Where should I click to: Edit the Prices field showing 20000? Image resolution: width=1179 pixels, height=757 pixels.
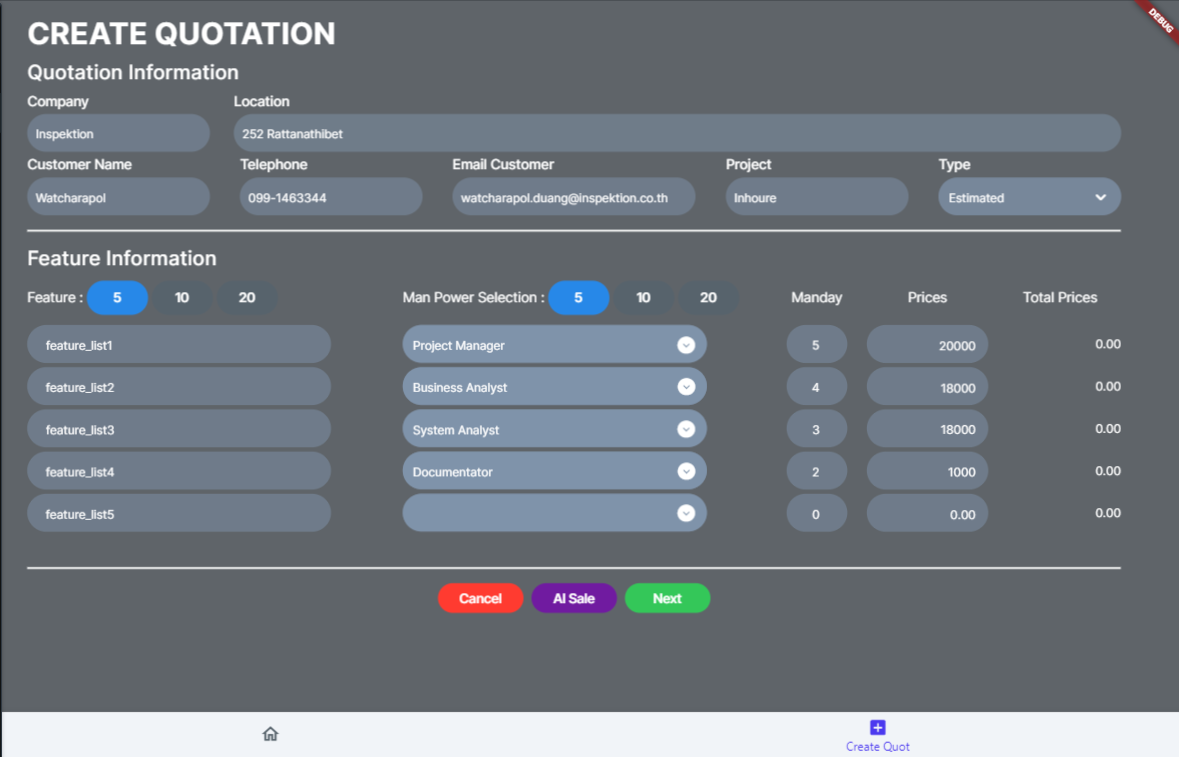pyautogui.click(x=927, y=345)
